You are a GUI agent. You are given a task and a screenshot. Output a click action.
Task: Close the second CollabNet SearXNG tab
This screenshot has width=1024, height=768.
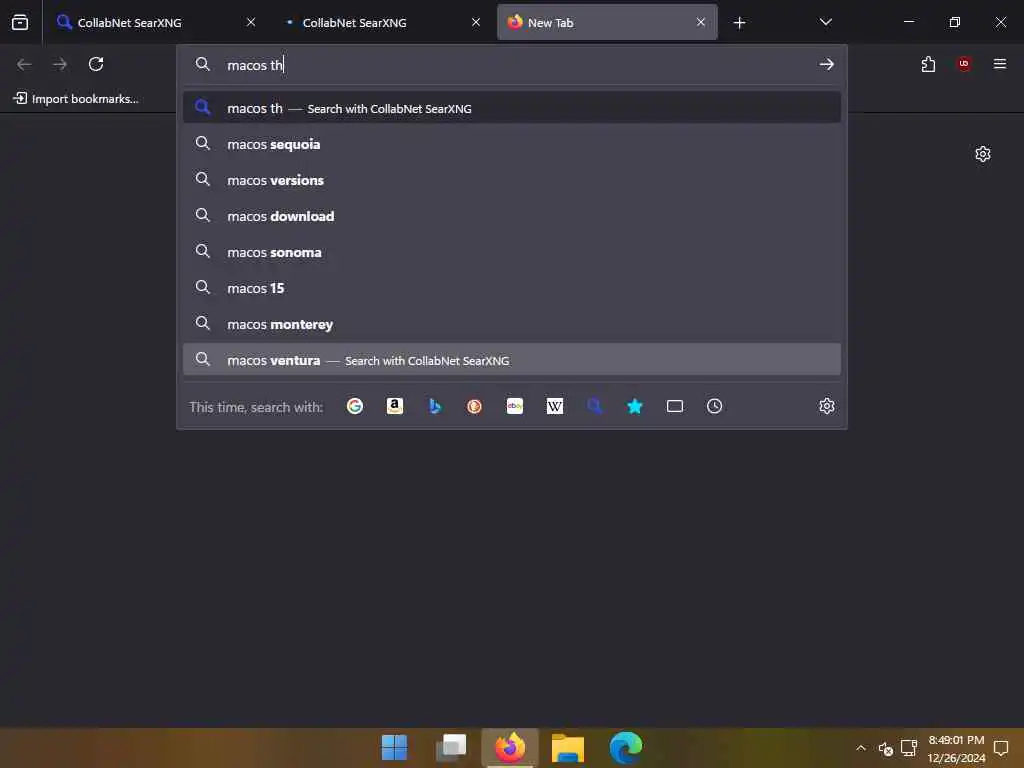click(x=476, y=22)
